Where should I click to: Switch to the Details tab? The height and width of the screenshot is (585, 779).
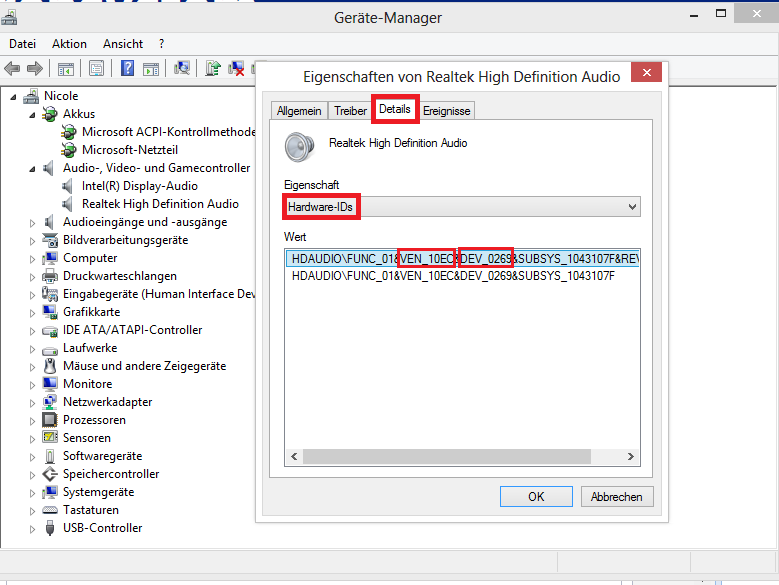click(395, 109)
